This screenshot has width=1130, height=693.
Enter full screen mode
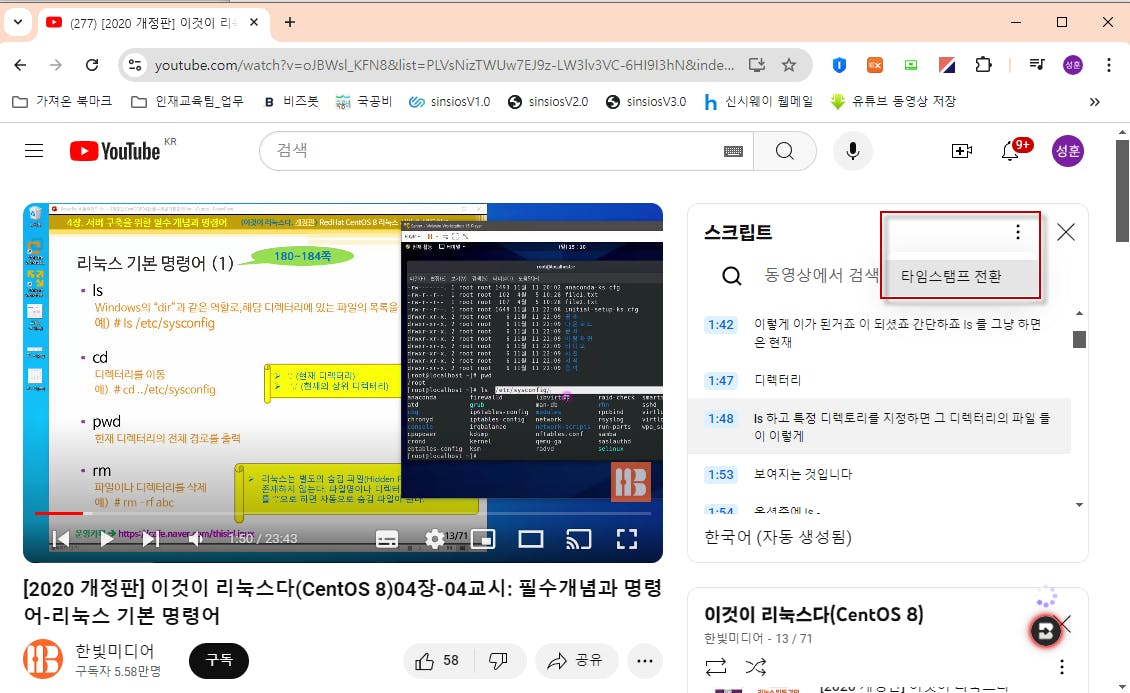coord(627,539)
